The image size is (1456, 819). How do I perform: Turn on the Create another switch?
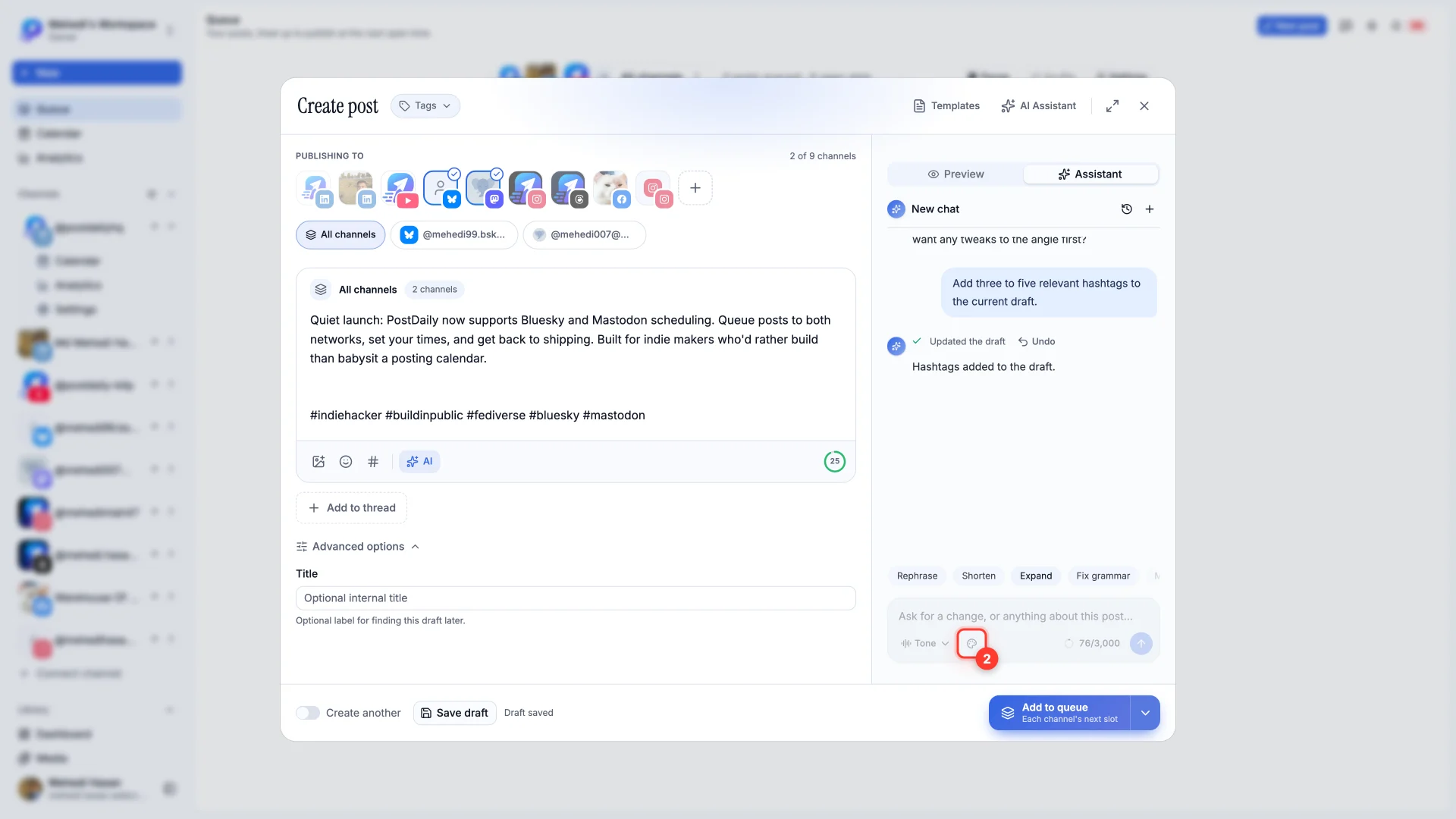308,713
